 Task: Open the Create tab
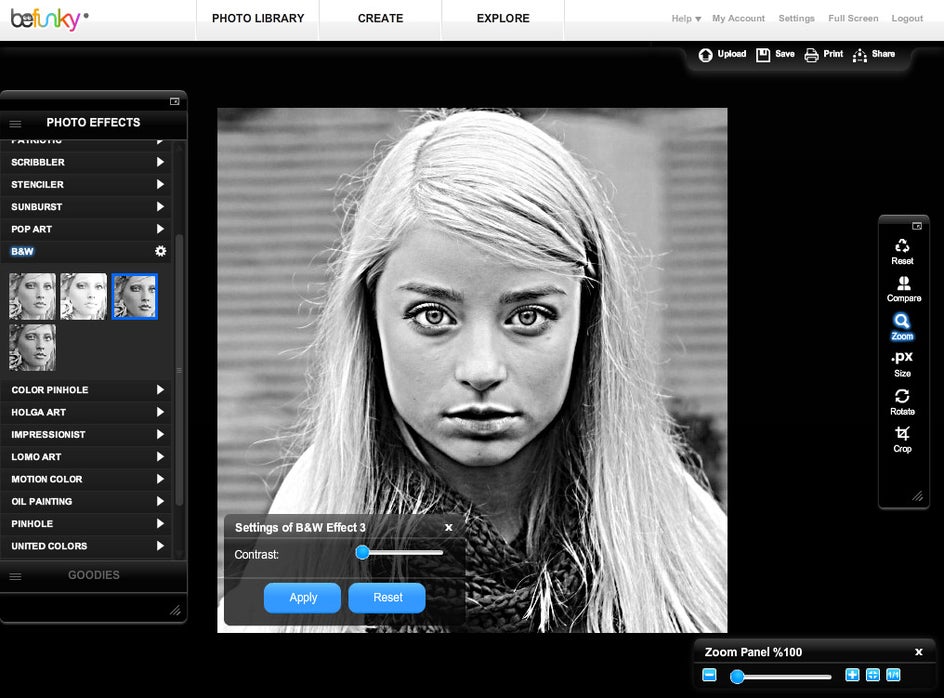click(x=380, y=19)
